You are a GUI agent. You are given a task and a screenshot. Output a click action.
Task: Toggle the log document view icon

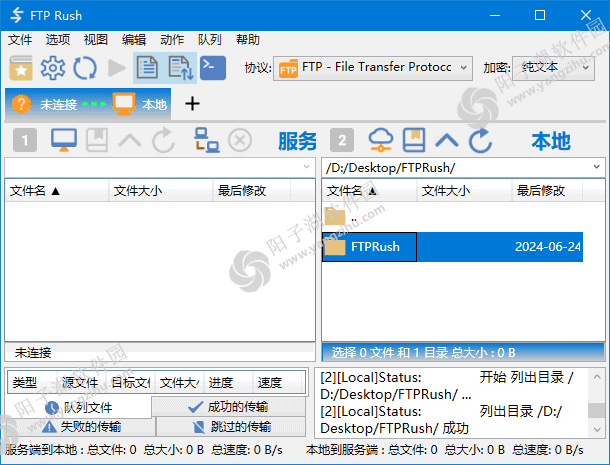click(148, 68)
